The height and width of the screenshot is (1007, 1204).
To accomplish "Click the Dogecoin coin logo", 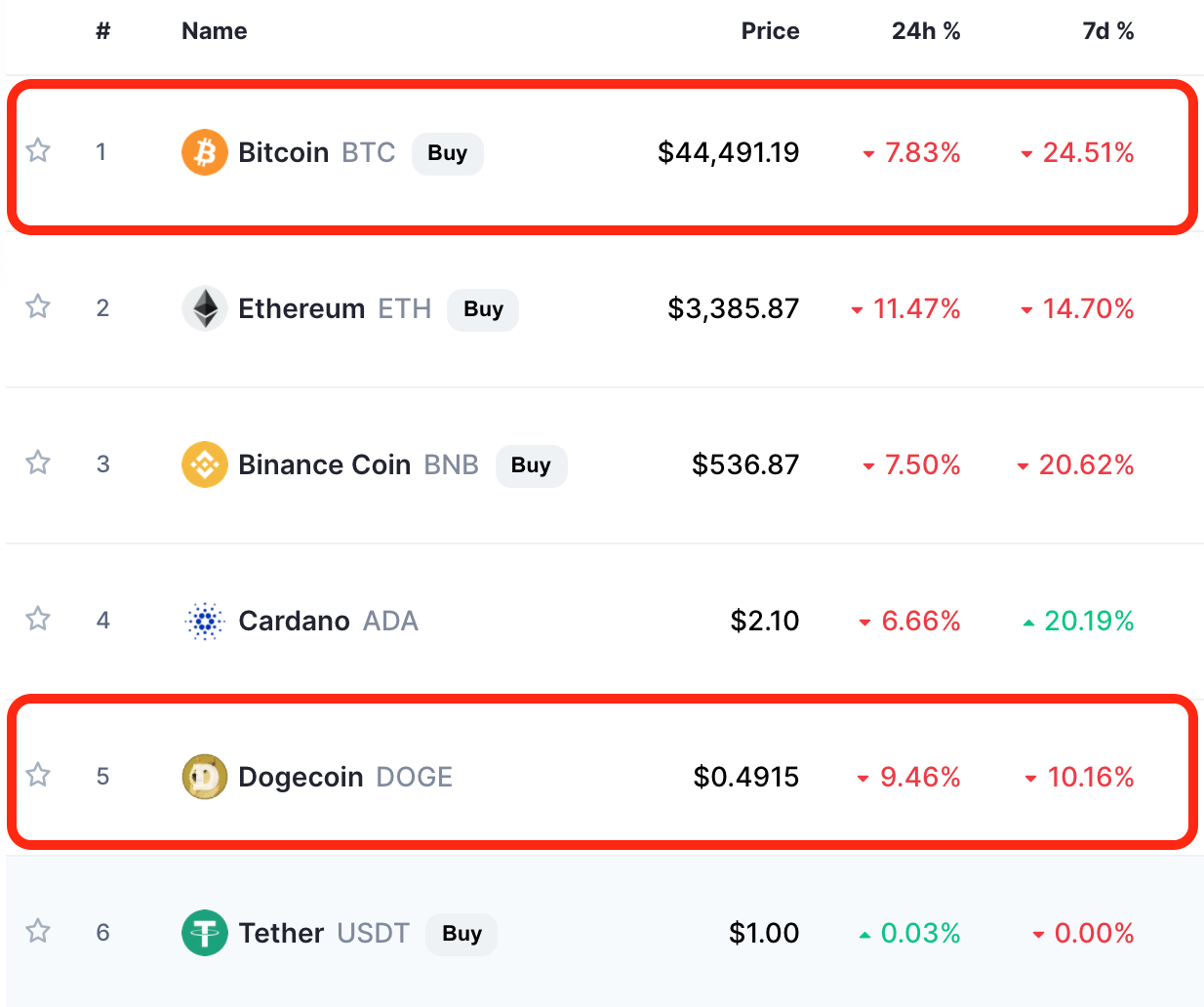I will coord(205,777).
